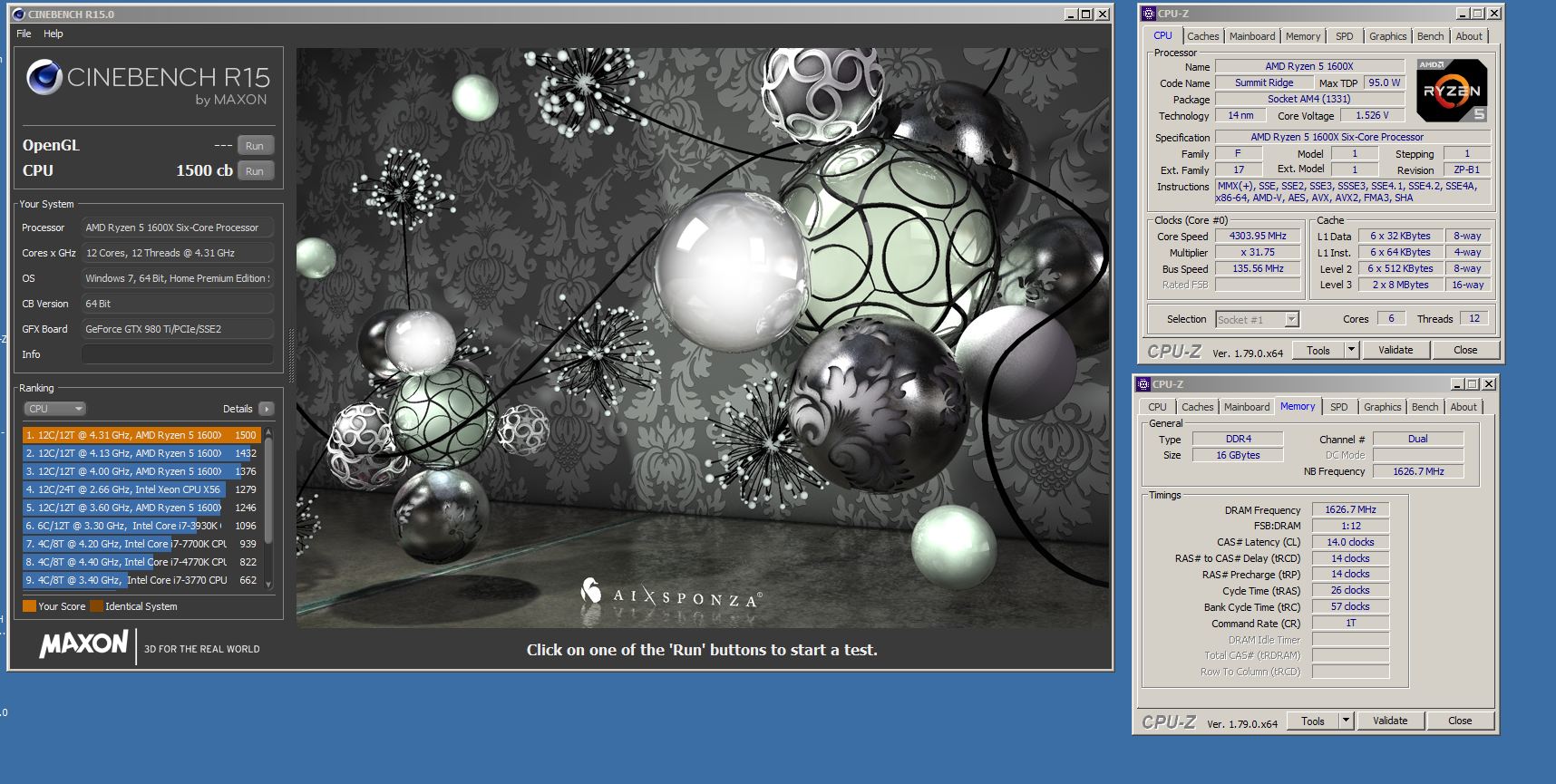The height and width of the screenshot is (784, 1556).
Task: Click the GFX Board GeForce GTX 980 Ti field
Action: click(178, 329)
